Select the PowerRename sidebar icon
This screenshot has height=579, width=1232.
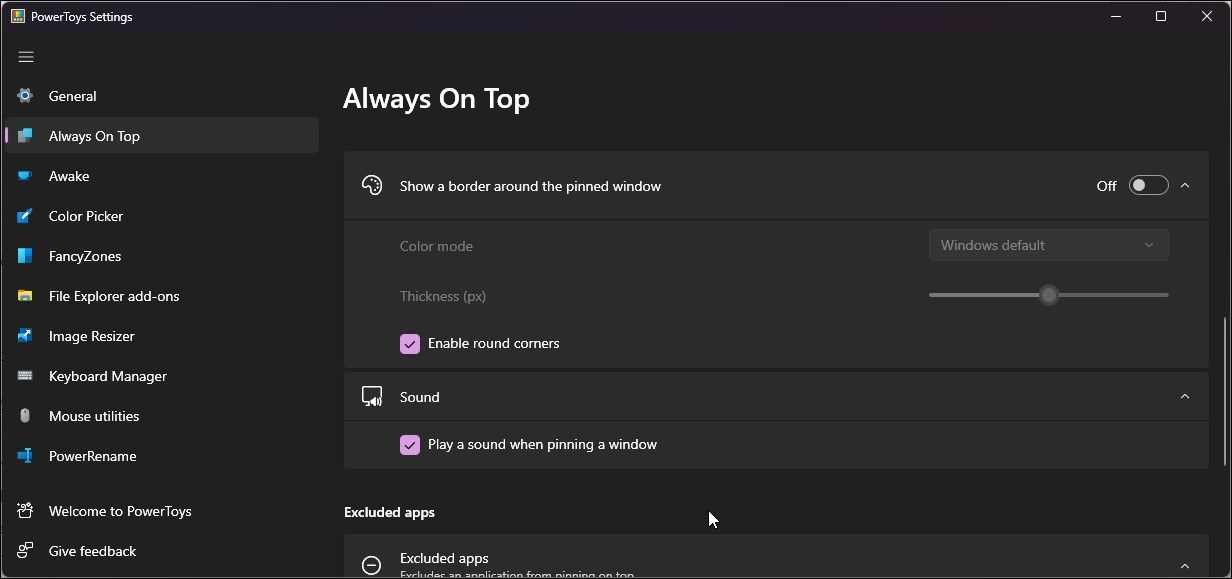coord(24,456)
